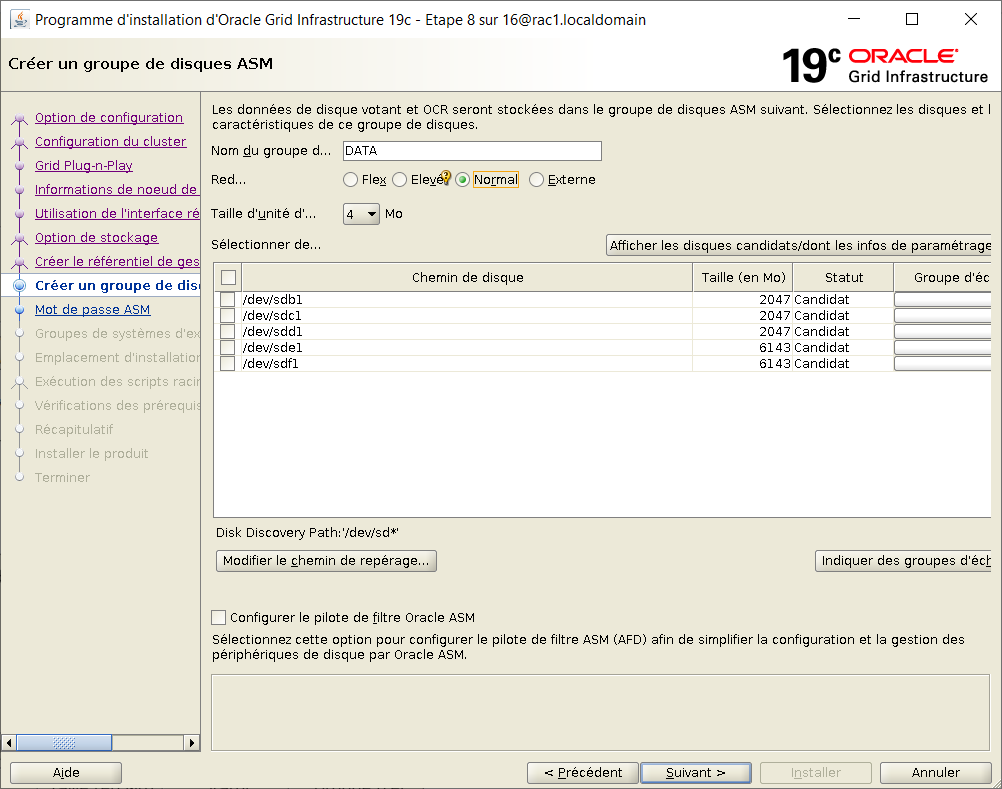Check the /dev/sdd1 disk checkbox
The image size is (1002, 789).
227,332
